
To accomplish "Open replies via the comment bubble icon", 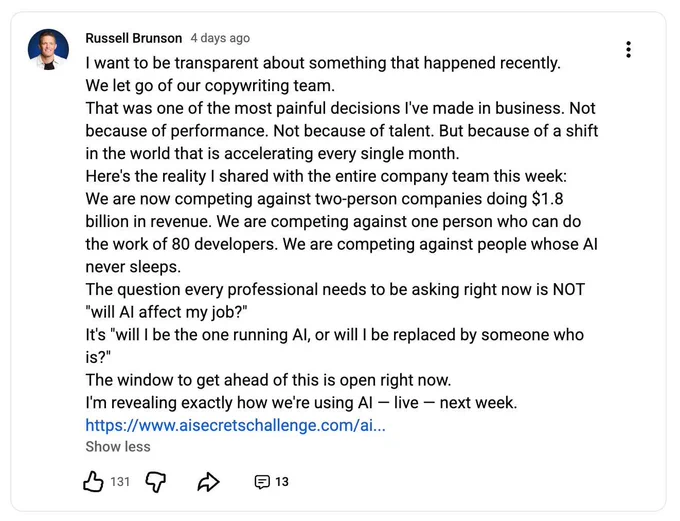I will (262, 482).
